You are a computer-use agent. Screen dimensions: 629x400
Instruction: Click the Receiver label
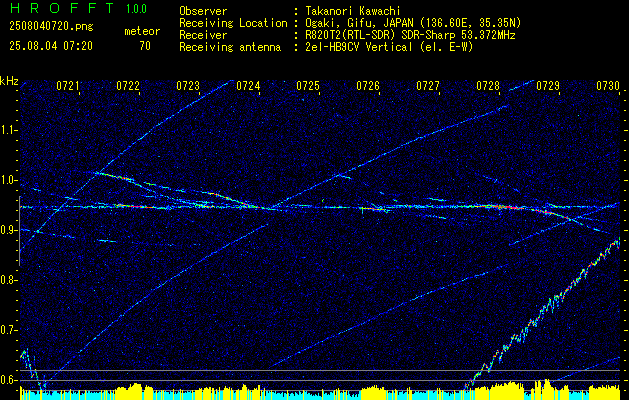click(203, 35)
